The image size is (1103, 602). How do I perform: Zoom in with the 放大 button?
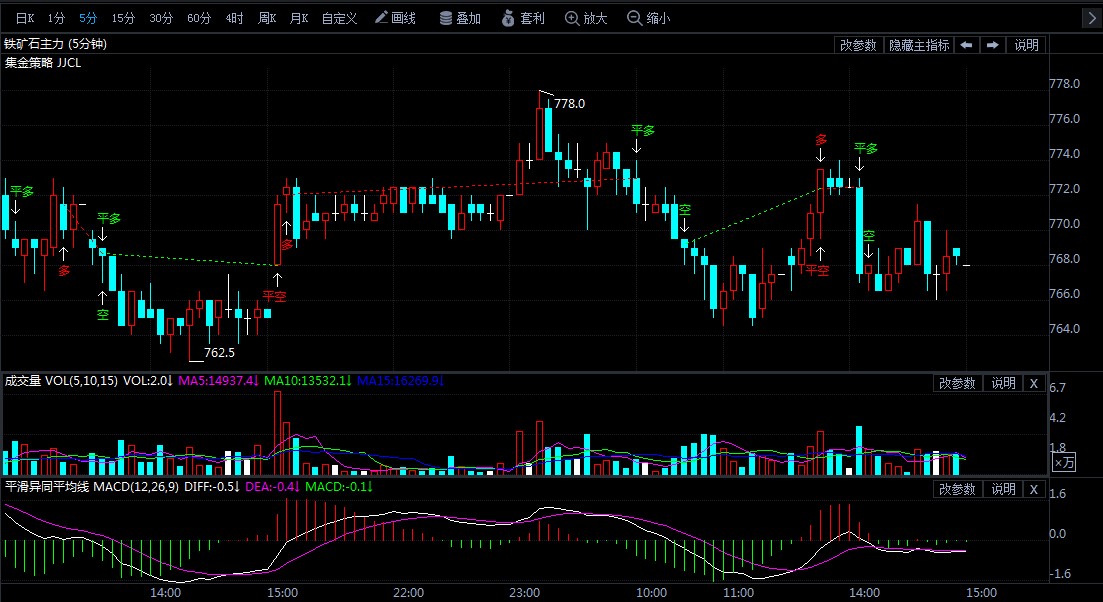587,18
